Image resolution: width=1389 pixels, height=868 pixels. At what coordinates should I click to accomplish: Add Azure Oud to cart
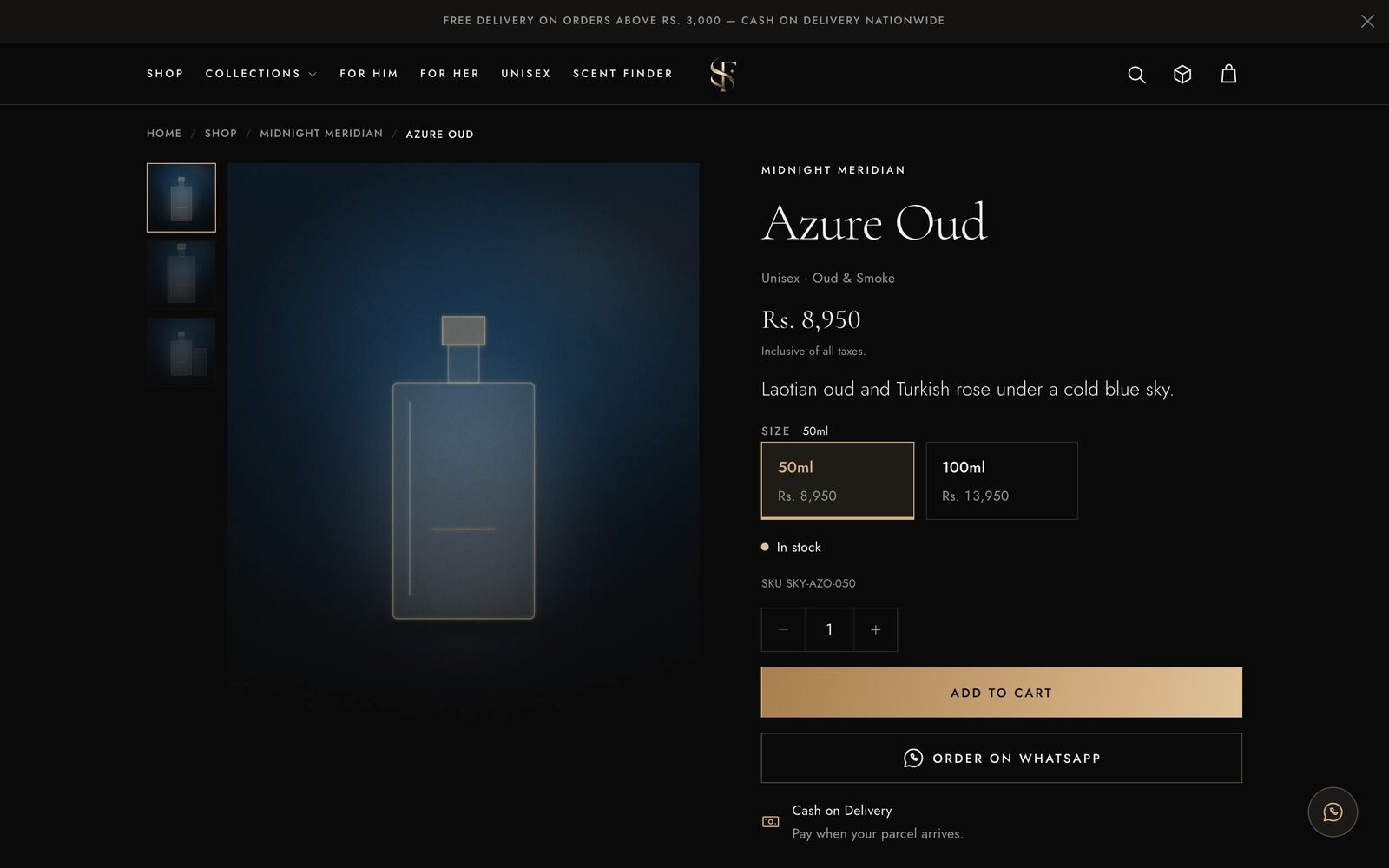(x=1002, y=693)
